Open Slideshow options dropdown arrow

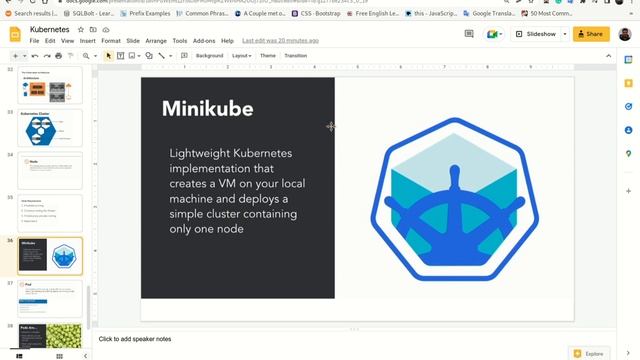[565, 34]
